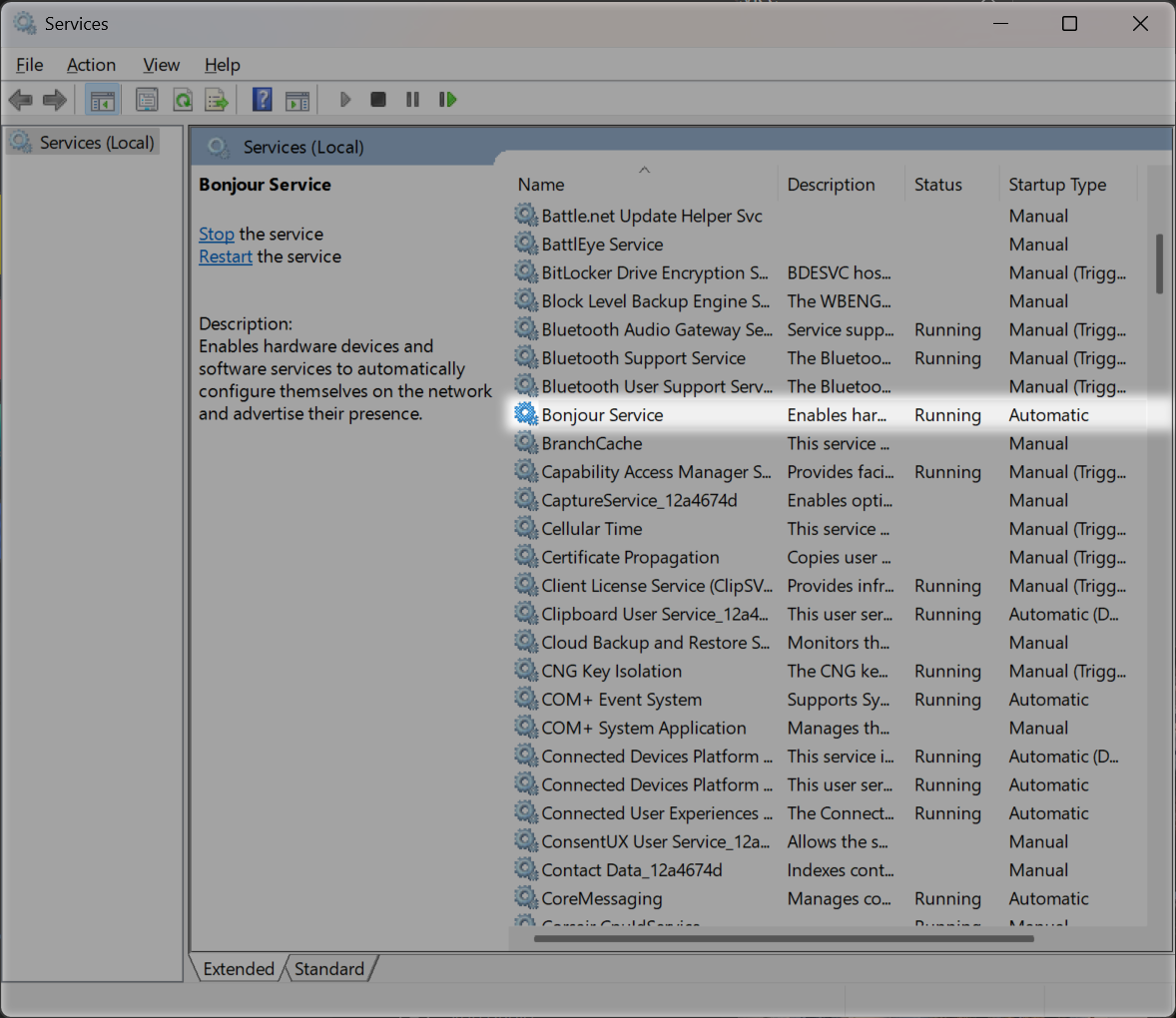This screenshot has width=1176, height=1018.
Task: Sort services by the Status column header
Action: tap(937, 185)
